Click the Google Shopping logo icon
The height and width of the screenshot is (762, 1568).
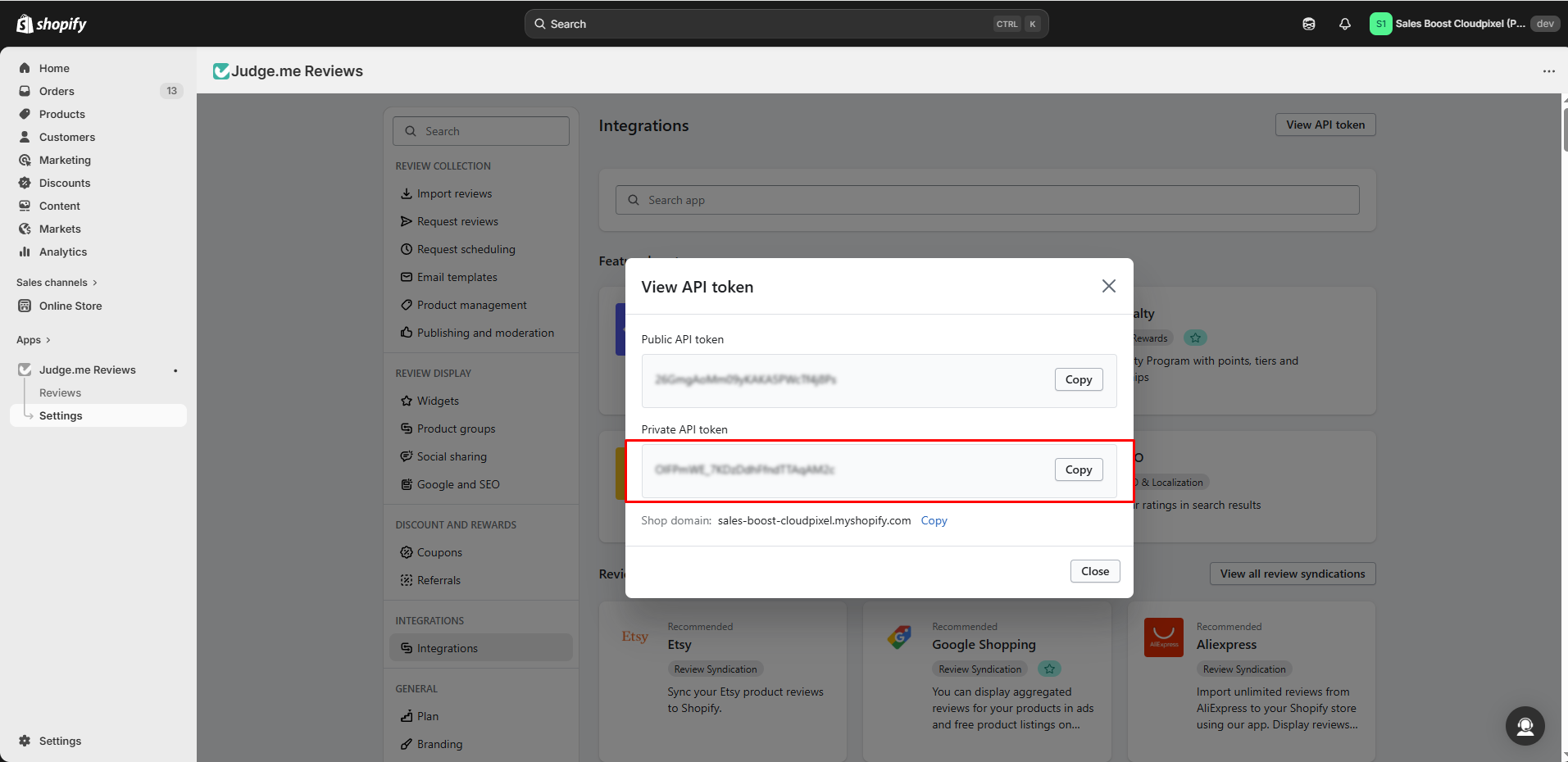(899, 637)
